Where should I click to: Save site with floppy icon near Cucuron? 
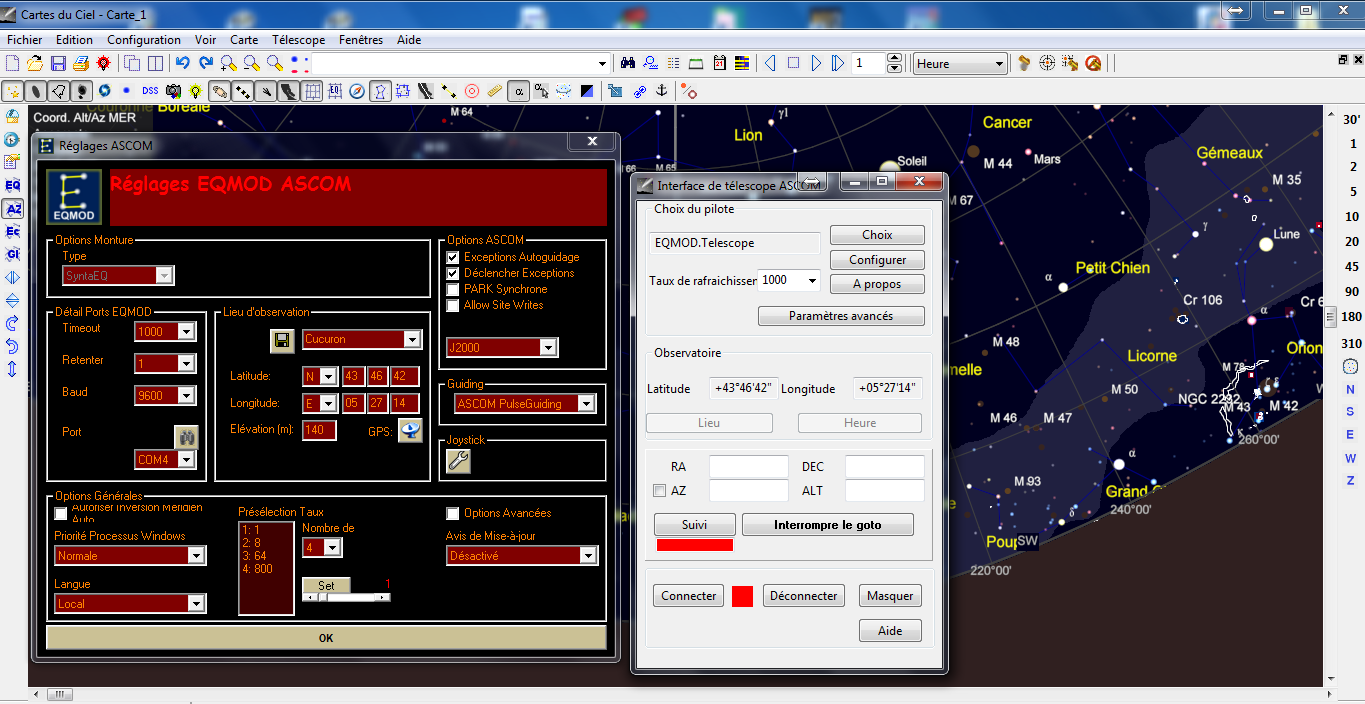pyautogui.click(x=282, y=340)
